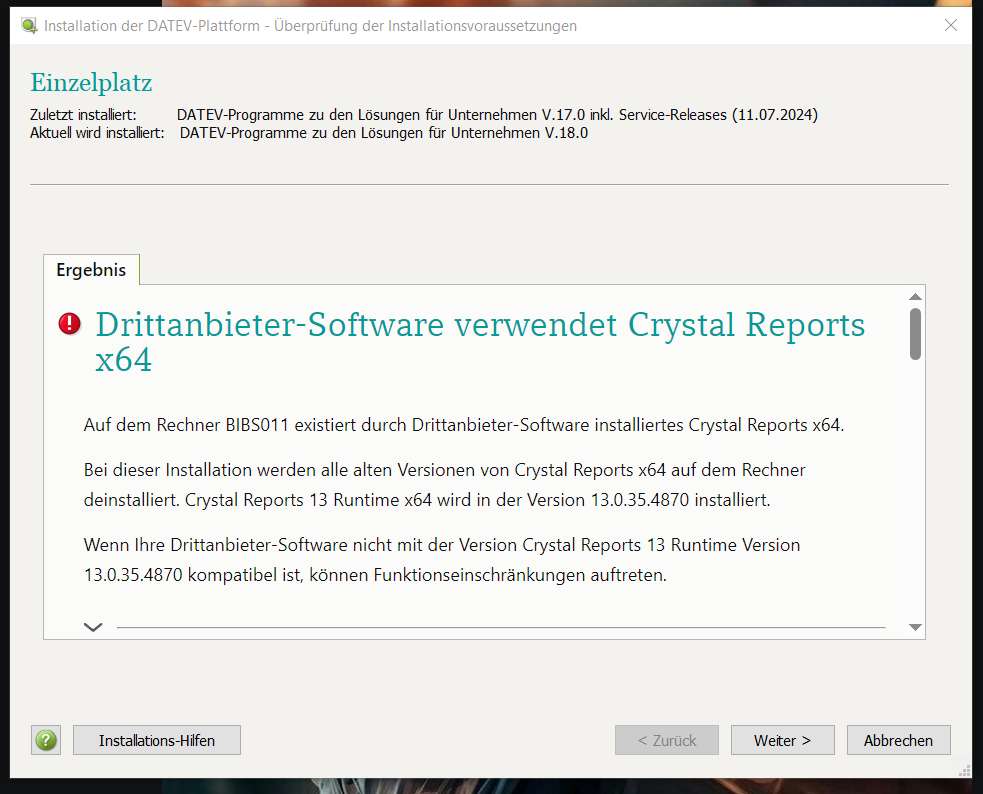Click the paragraph starting 'Wenn Ihre Drittanbieter-Software'

[442, 560]
